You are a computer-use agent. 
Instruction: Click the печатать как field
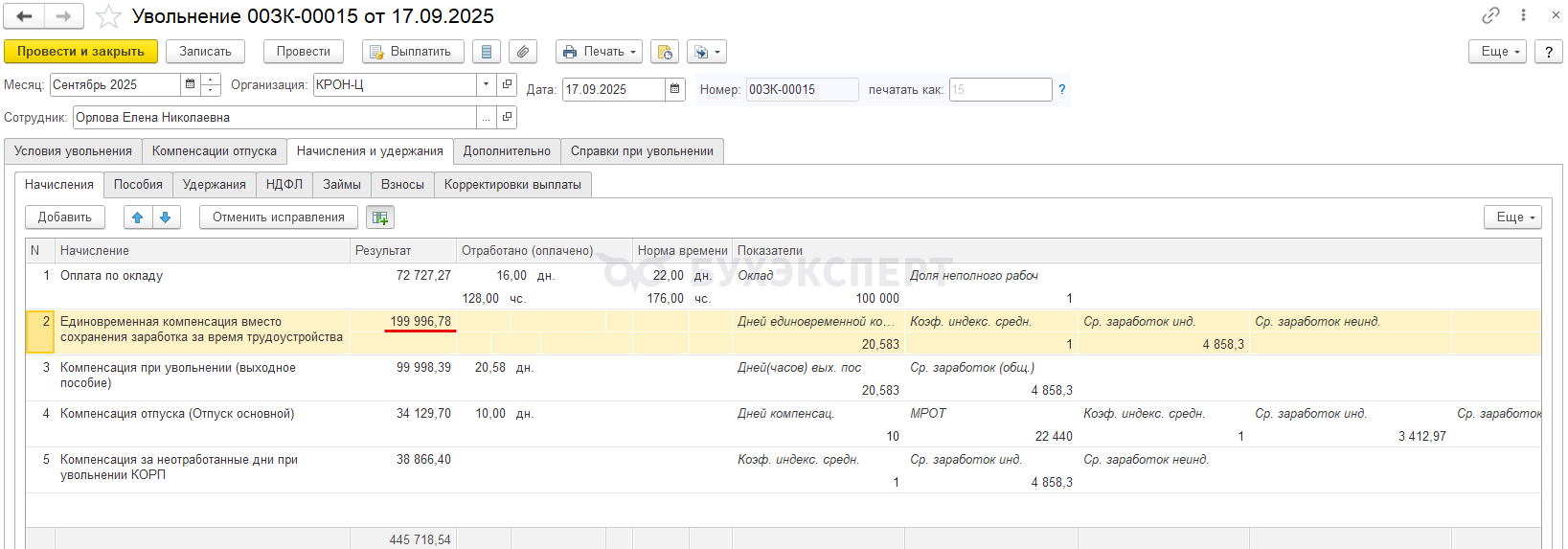(x=1000, y=89)
